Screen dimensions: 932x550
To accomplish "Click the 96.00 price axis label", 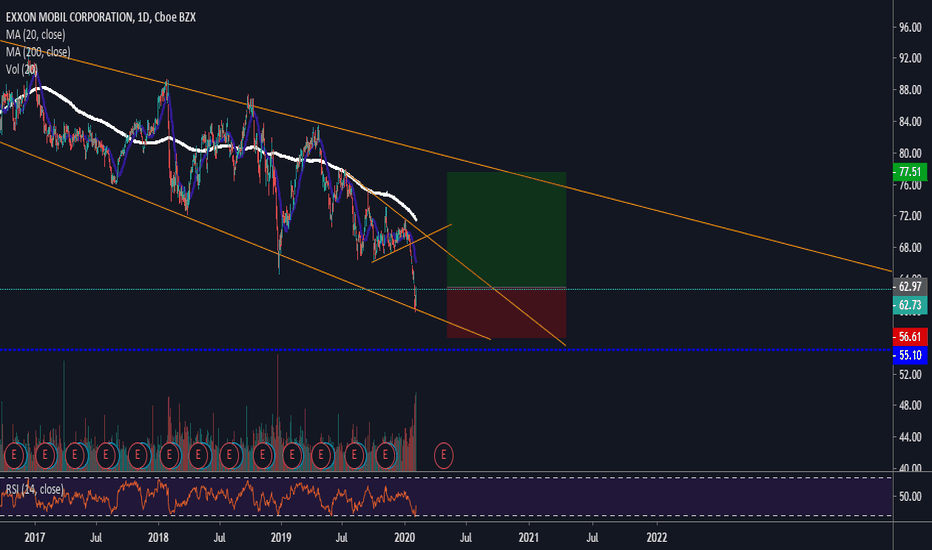I will pos(910,27).
